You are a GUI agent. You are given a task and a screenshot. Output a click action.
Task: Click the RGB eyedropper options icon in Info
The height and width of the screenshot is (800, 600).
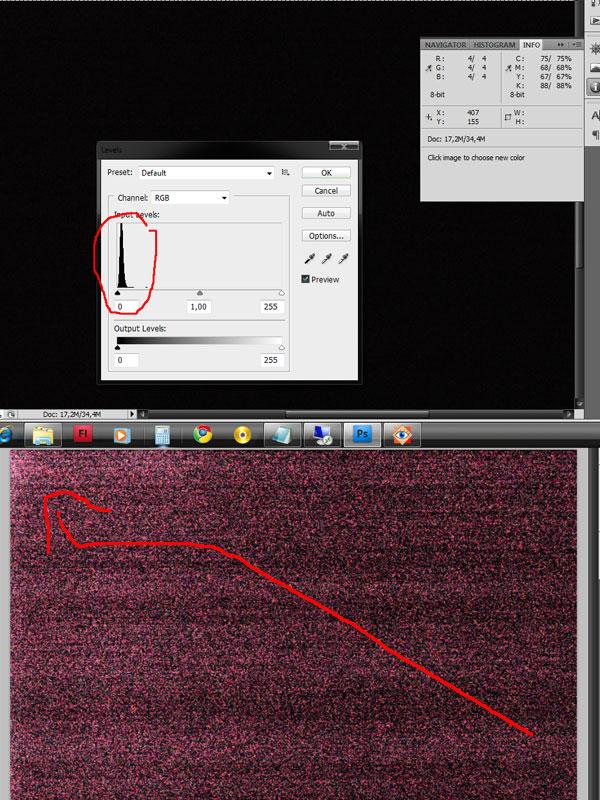coord(429,68)
